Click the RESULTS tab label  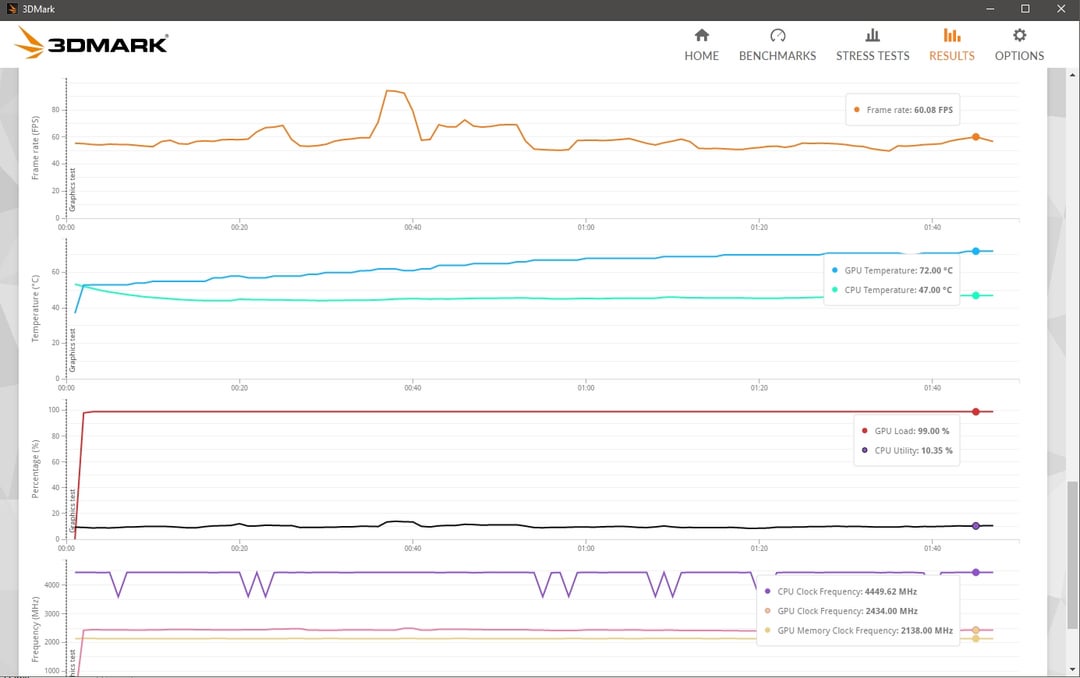coord(952,56)
